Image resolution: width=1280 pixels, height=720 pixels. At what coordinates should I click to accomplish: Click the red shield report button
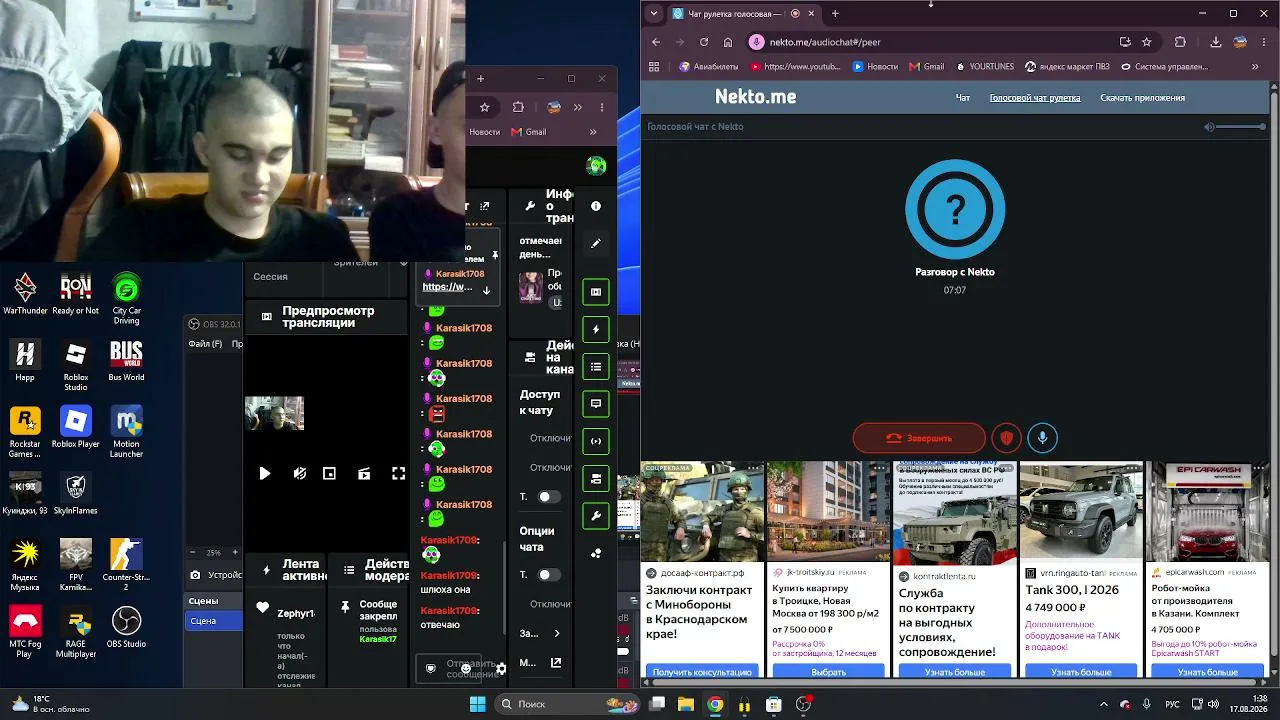pyautogui.click(x=1006, y=438)
